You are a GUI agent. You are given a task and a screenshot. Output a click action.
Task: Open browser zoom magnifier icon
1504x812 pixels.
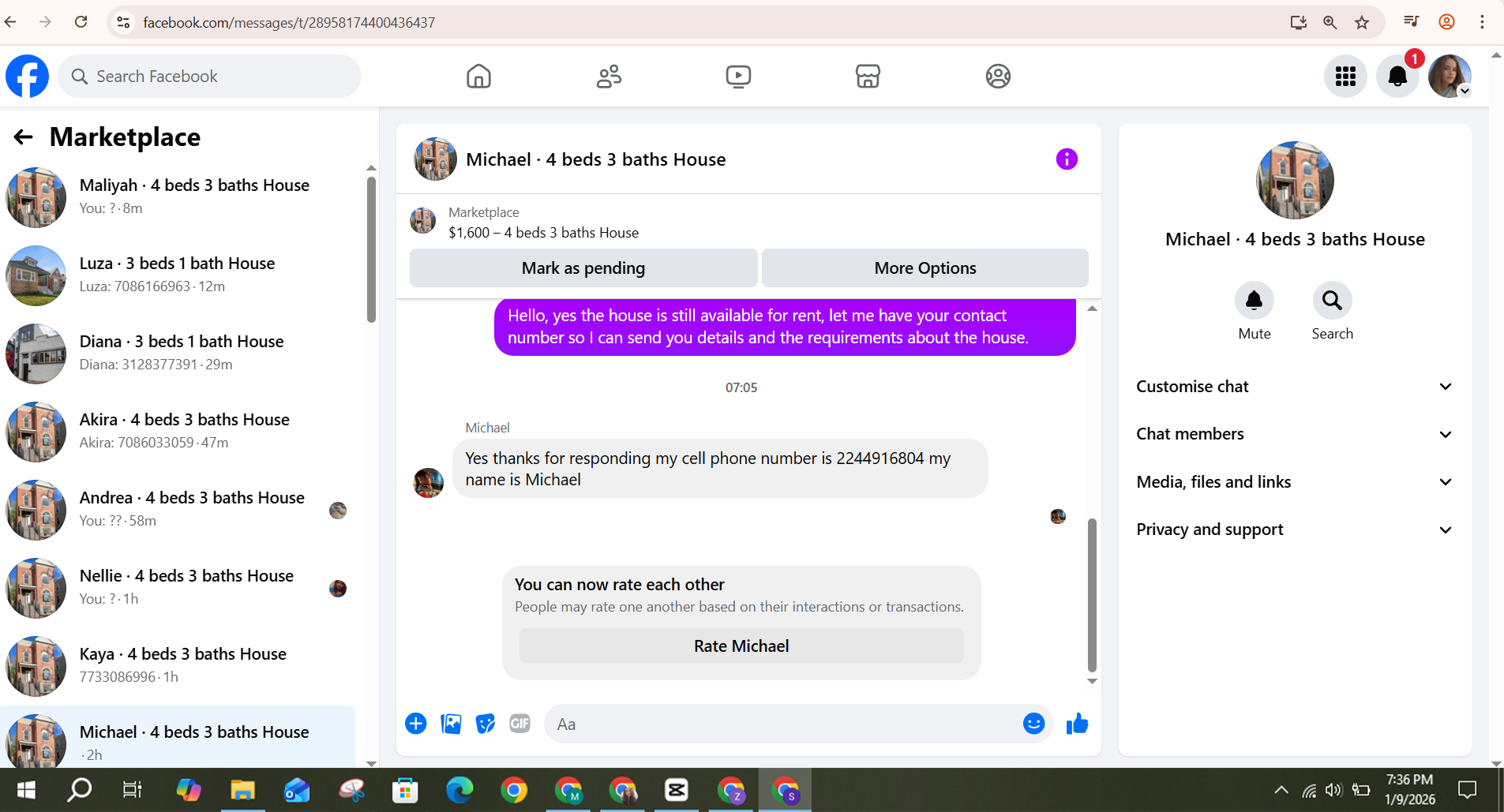click(1330, 22)
